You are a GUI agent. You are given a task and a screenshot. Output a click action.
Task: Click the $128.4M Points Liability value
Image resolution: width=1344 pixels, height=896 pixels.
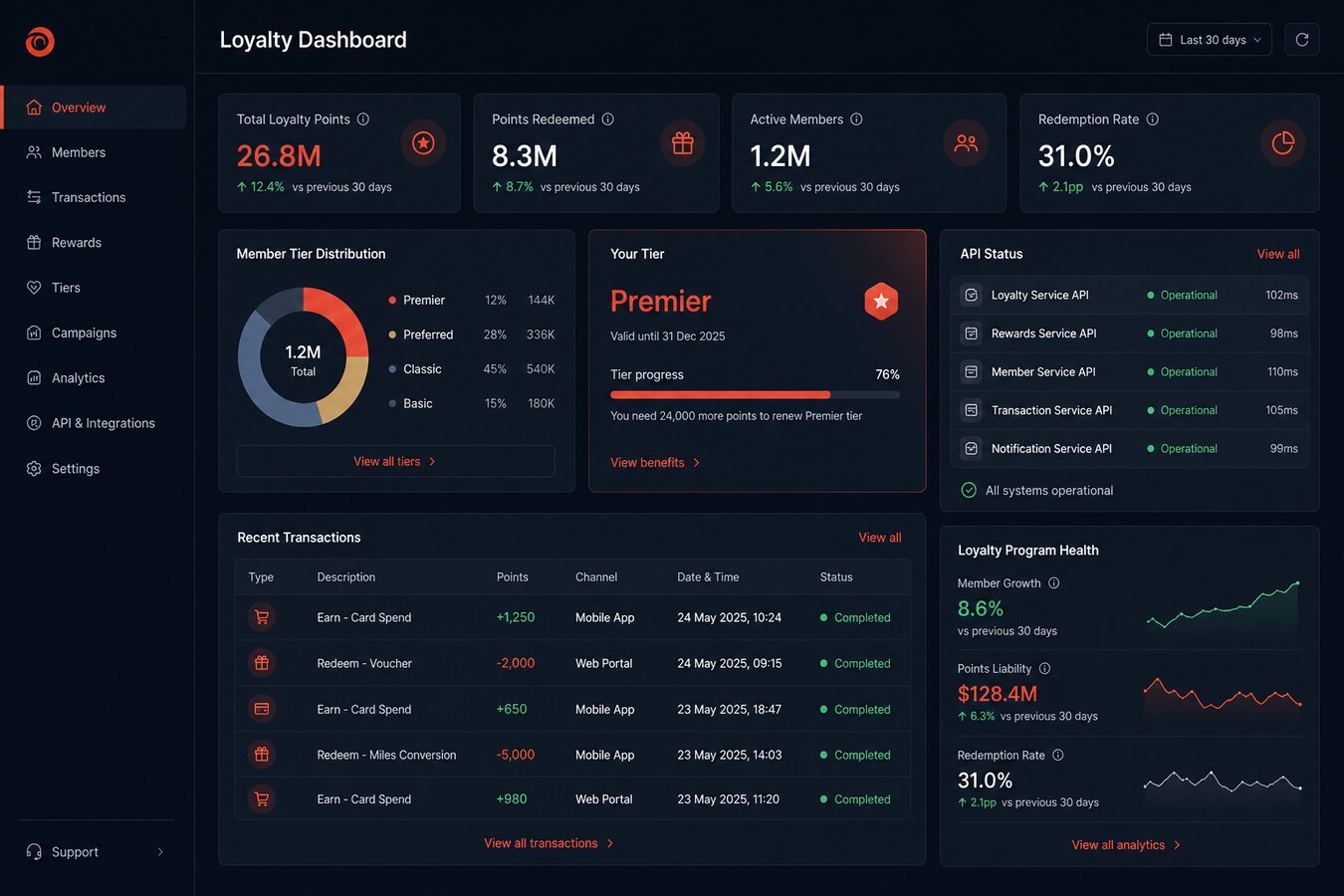(x=998, y=694)
